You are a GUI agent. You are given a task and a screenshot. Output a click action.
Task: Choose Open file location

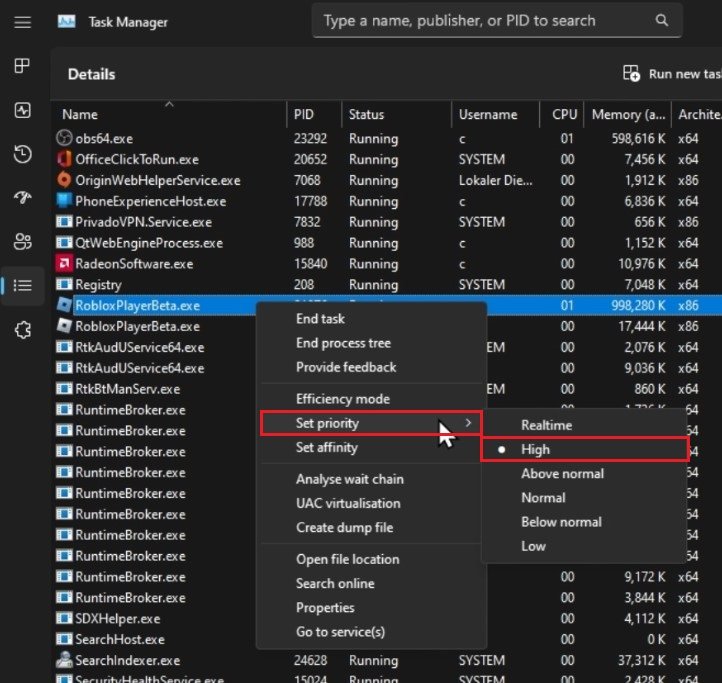(x=371, y=559)
